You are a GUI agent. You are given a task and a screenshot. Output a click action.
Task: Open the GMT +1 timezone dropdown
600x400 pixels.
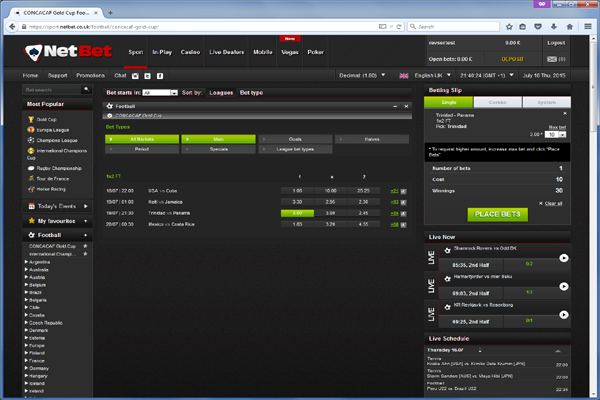[486, 75]
